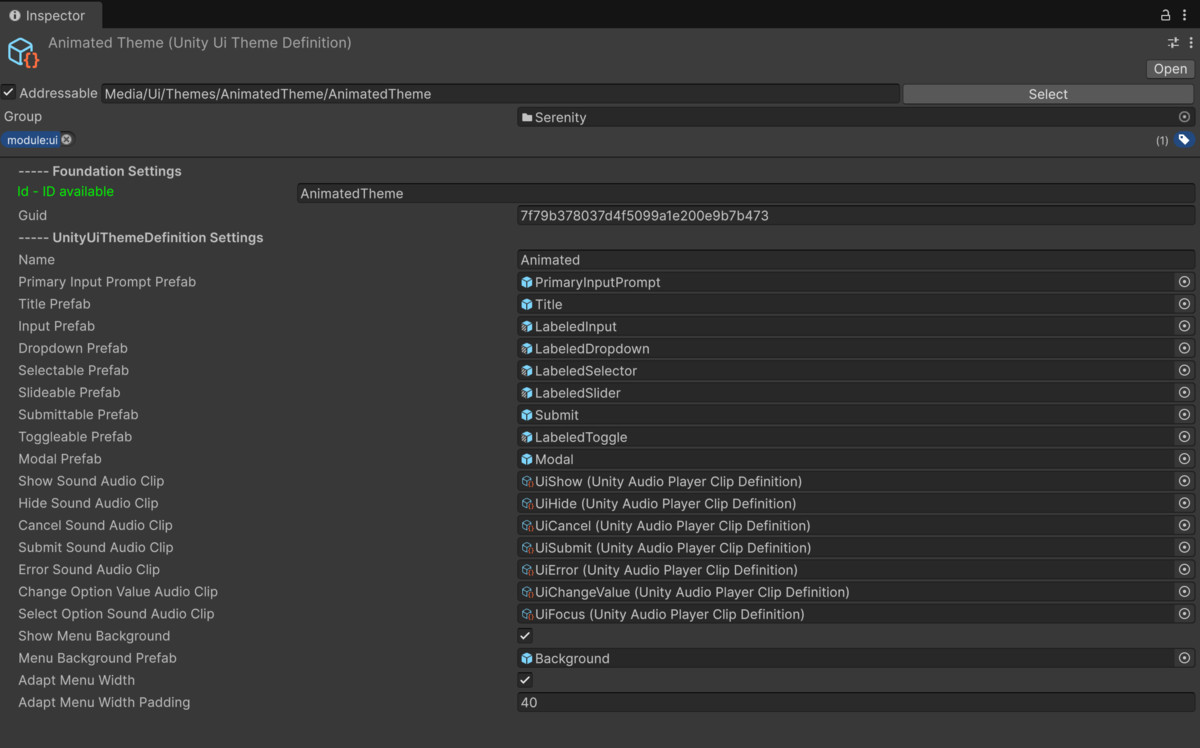Click the Select button for addressable

(x=1048, y=94)
